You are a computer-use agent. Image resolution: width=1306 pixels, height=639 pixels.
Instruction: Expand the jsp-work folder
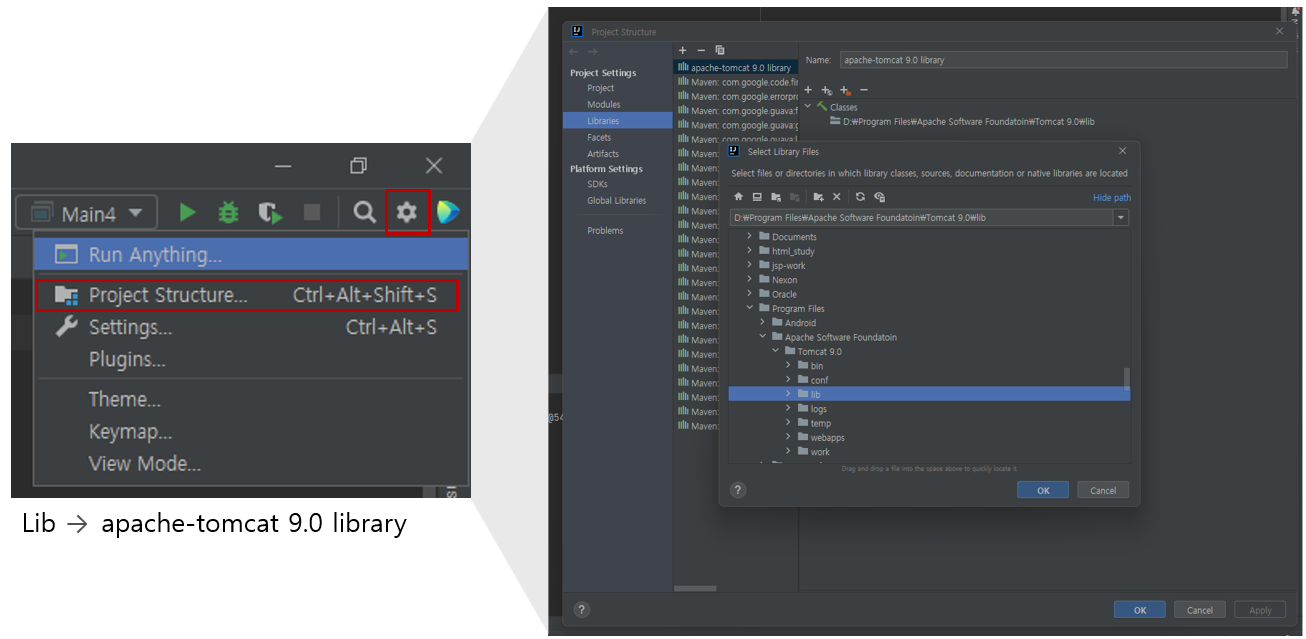750,266
